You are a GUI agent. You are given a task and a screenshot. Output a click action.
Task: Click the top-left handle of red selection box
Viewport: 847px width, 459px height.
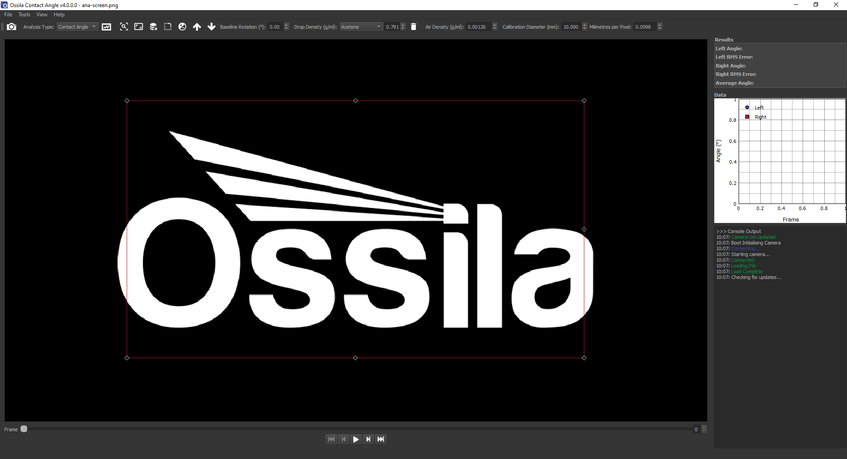[127, 100]
